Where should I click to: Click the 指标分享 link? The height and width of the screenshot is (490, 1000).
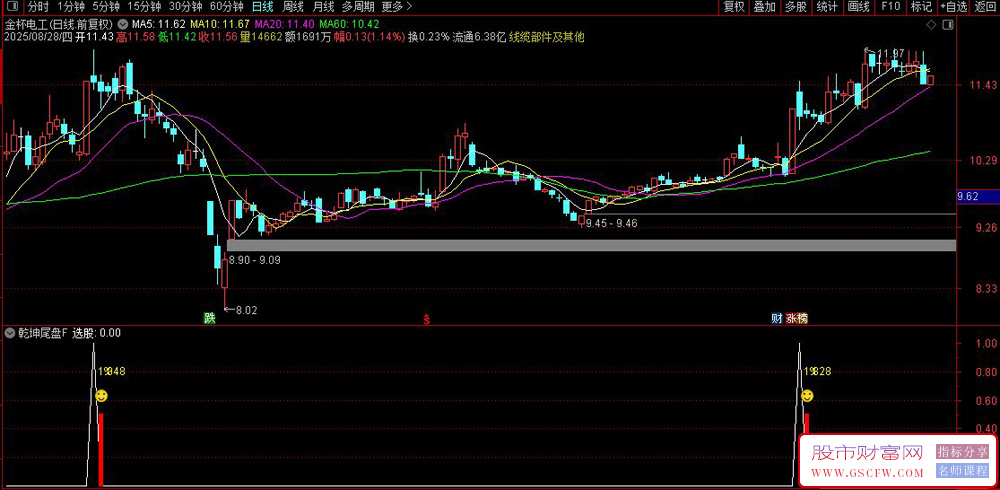coord(962,452)
